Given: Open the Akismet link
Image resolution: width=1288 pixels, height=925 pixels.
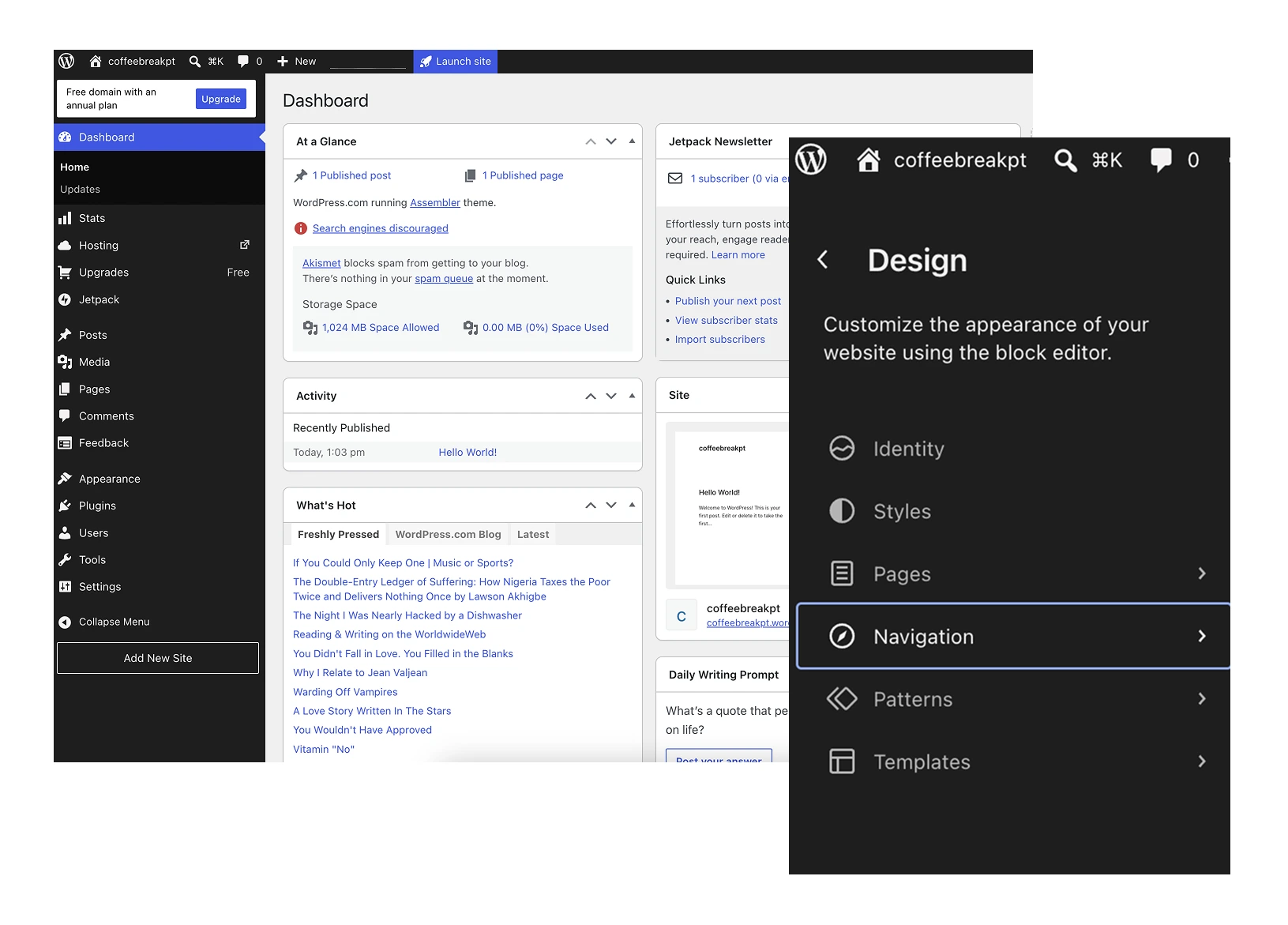Looking at the screenshot, I should click(321, 263).
